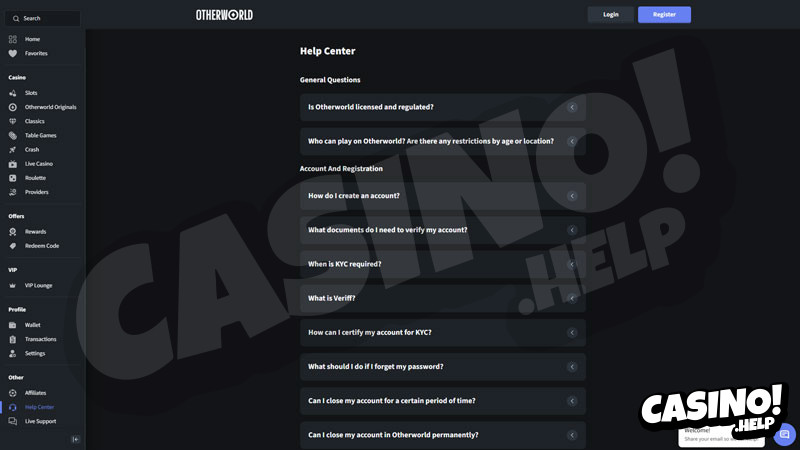
Task: Click the Affiliates icon
Action: click(x=13, y=393)
